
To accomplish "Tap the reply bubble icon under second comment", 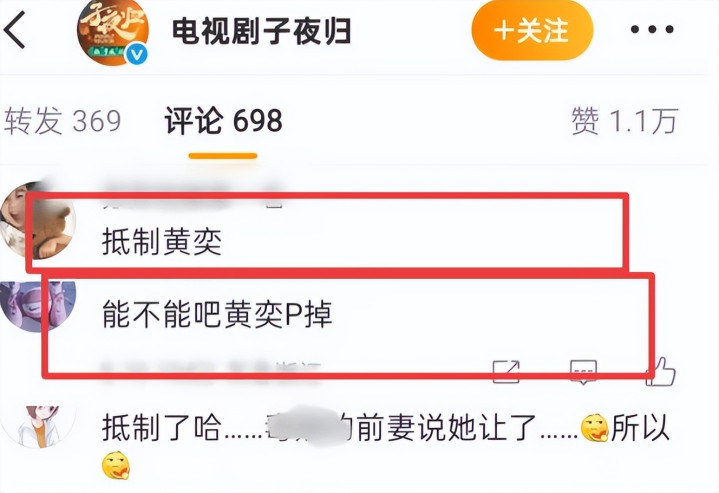I will [x=583, y=371].
